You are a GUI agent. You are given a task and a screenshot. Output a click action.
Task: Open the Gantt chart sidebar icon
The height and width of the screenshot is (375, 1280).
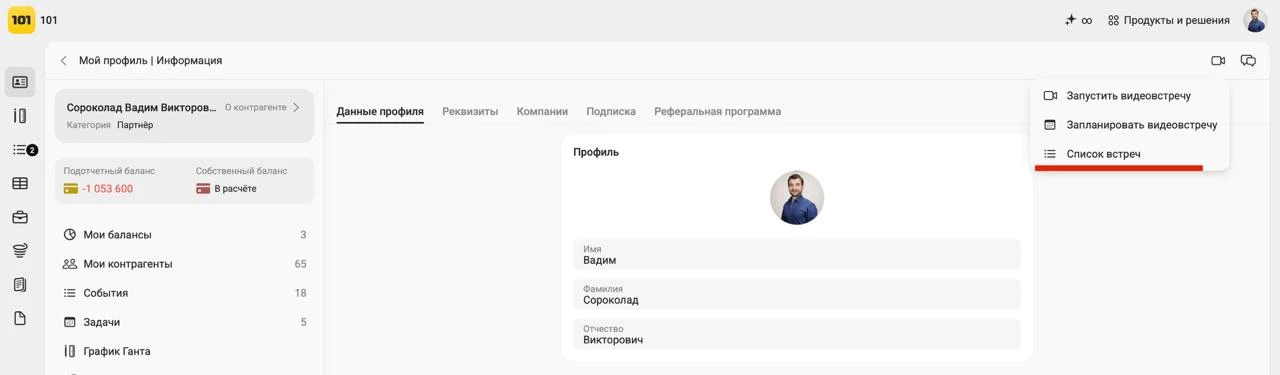click(20, 116)
